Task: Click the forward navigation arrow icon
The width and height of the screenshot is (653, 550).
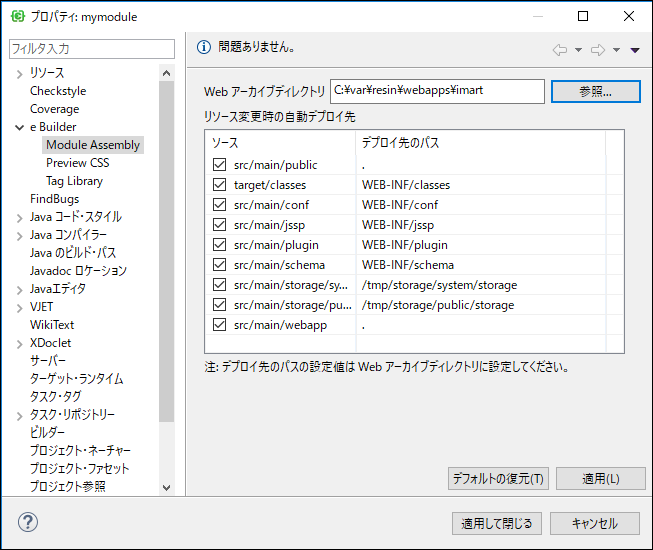Action: [x=598, y=50]
